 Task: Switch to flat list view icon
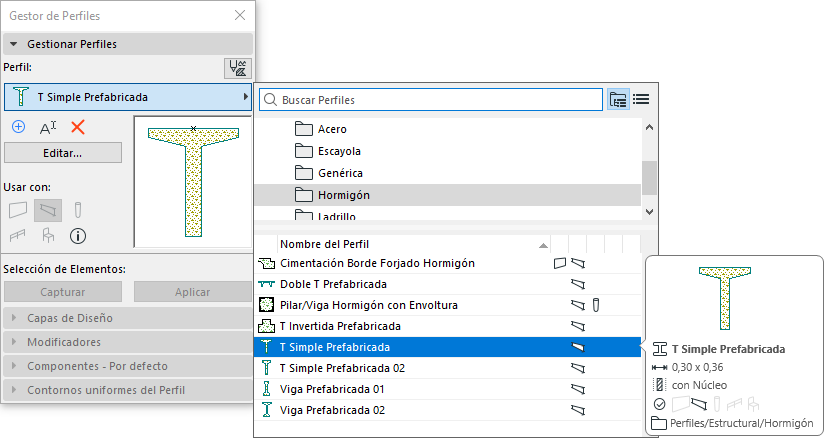coord(641,99)
